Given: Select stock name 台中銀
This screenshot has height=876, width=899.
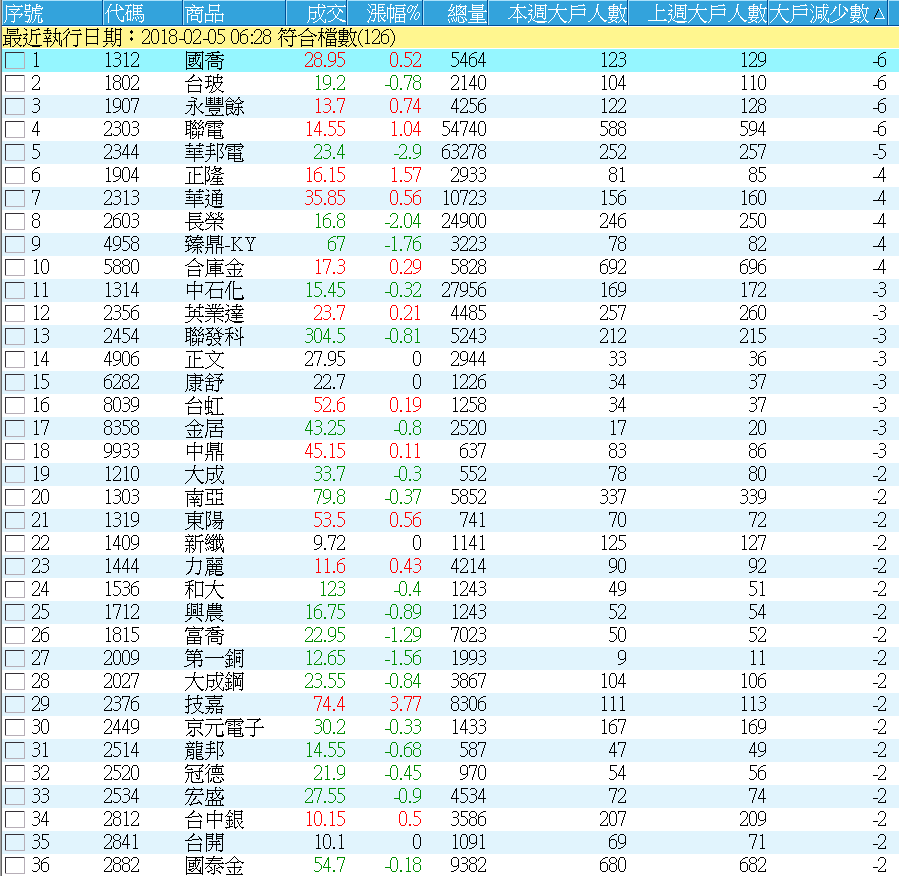Looking at the screenshot, I should point(214,819).
